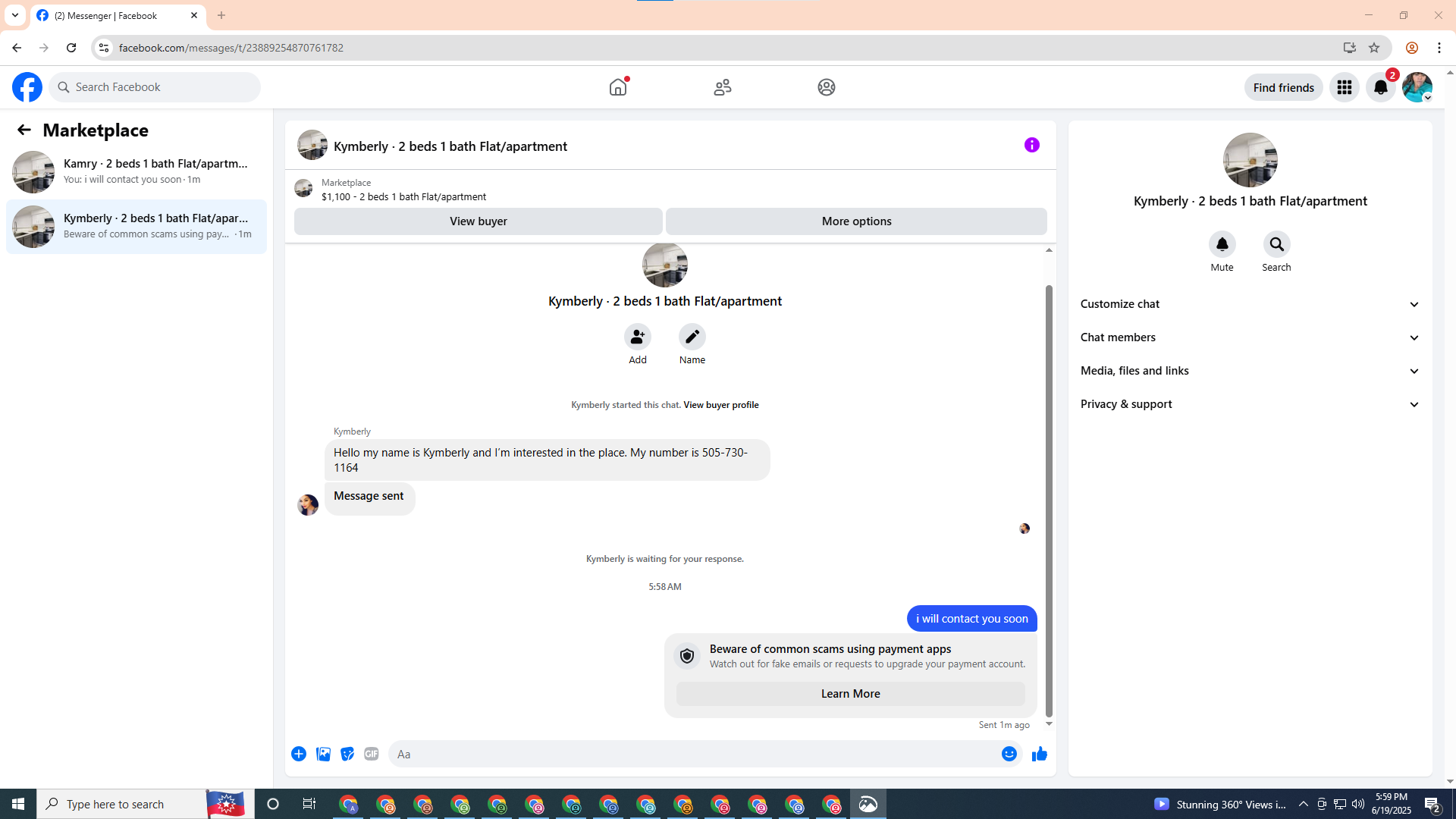The width and height of the screenshot is (1456, 819).
Task: Choose a sticker in the composer
Action: click(x=347, y=754)
